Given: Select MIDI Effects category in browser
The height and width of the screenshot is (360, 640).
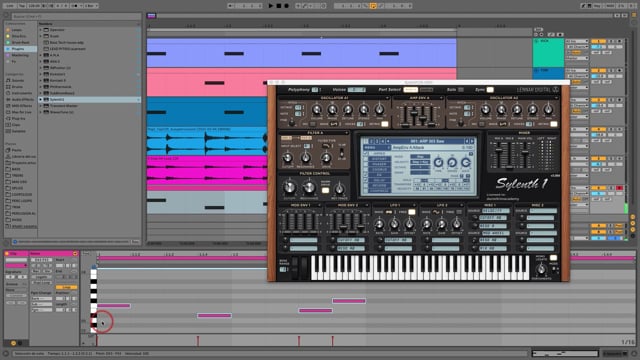Looking at the screenshot, I should click(x=22, y=106).
